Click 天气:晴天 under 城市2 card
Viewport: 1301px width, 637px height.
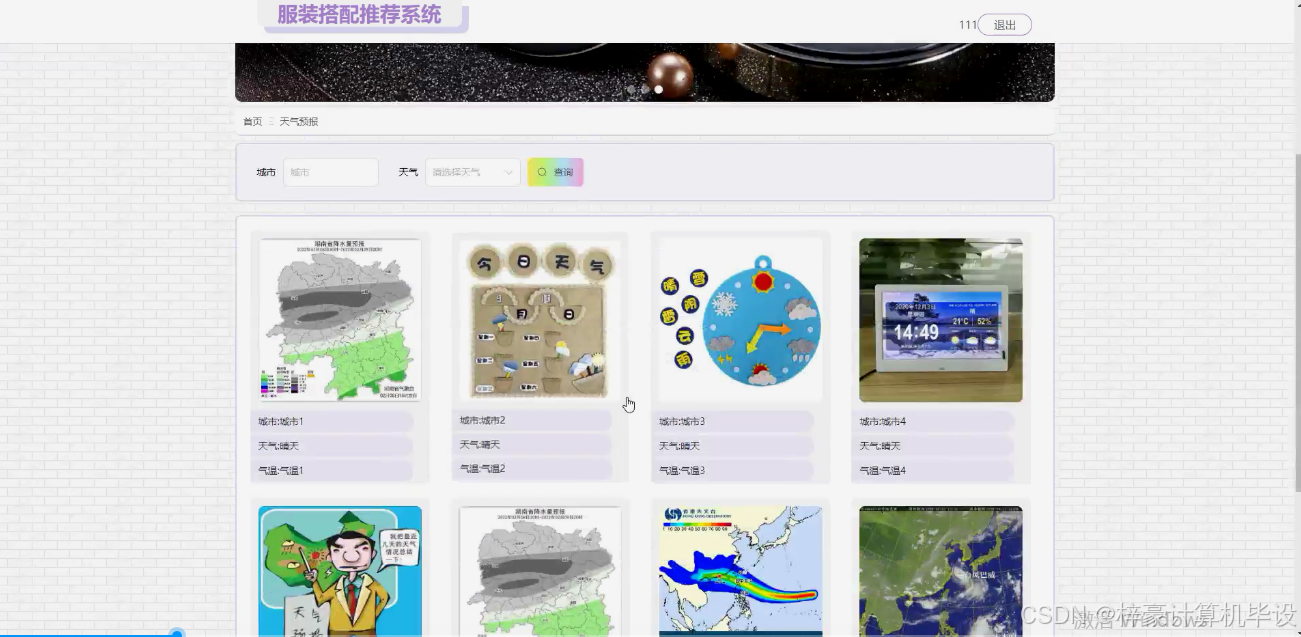click(480, 445)
